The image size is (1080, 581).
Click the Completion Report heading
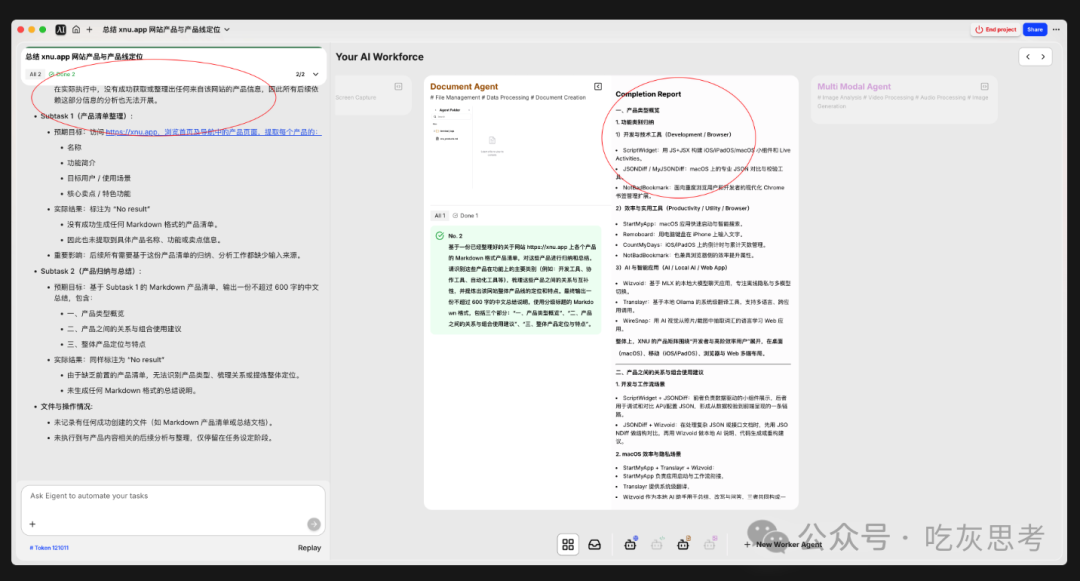648,94
